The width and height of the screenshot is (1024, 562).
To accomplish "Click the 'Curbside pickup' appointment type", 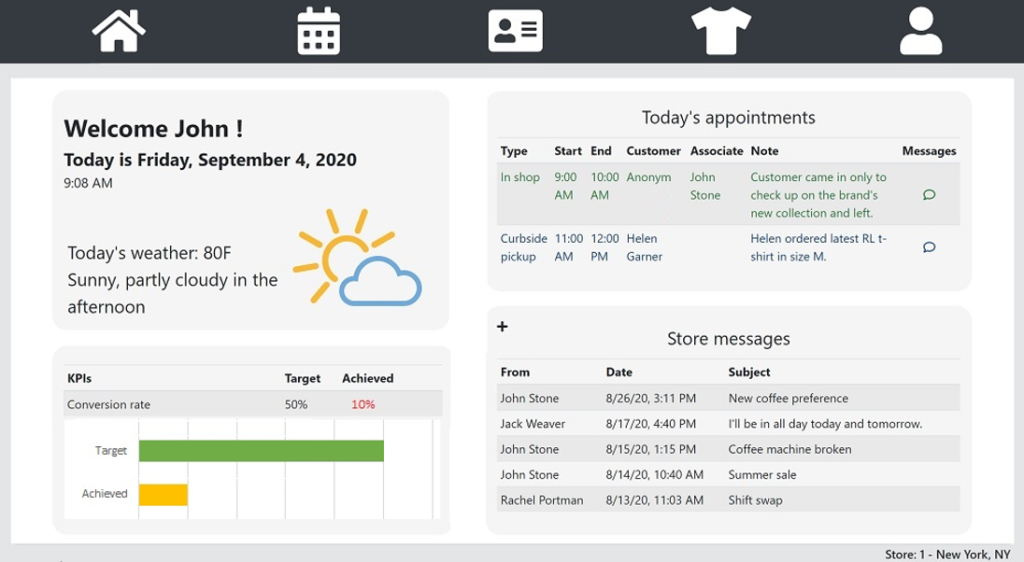I will click(524, 247).
